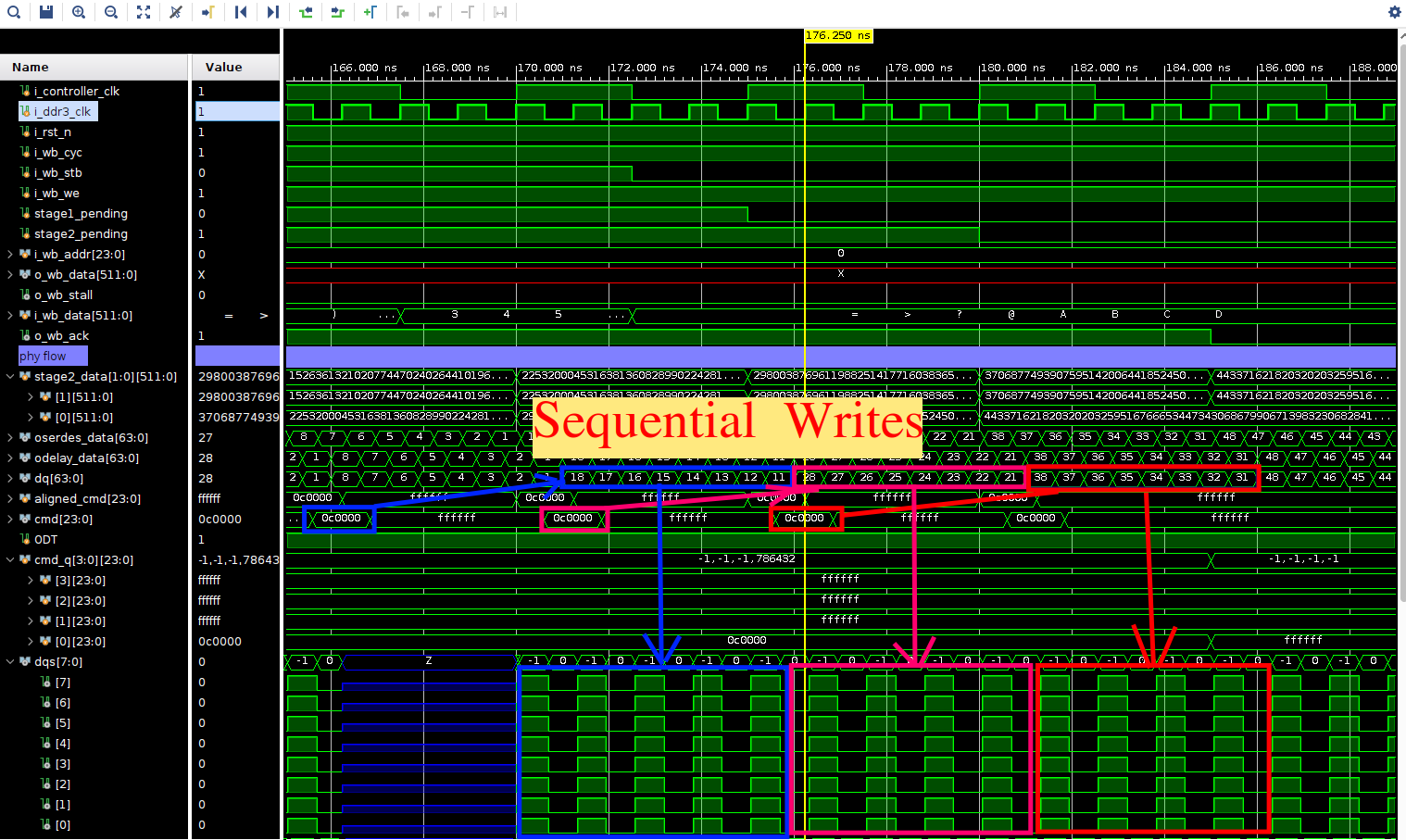Zoom out of the waveform
Viewport: 1406px width, 840px height.
111,12
